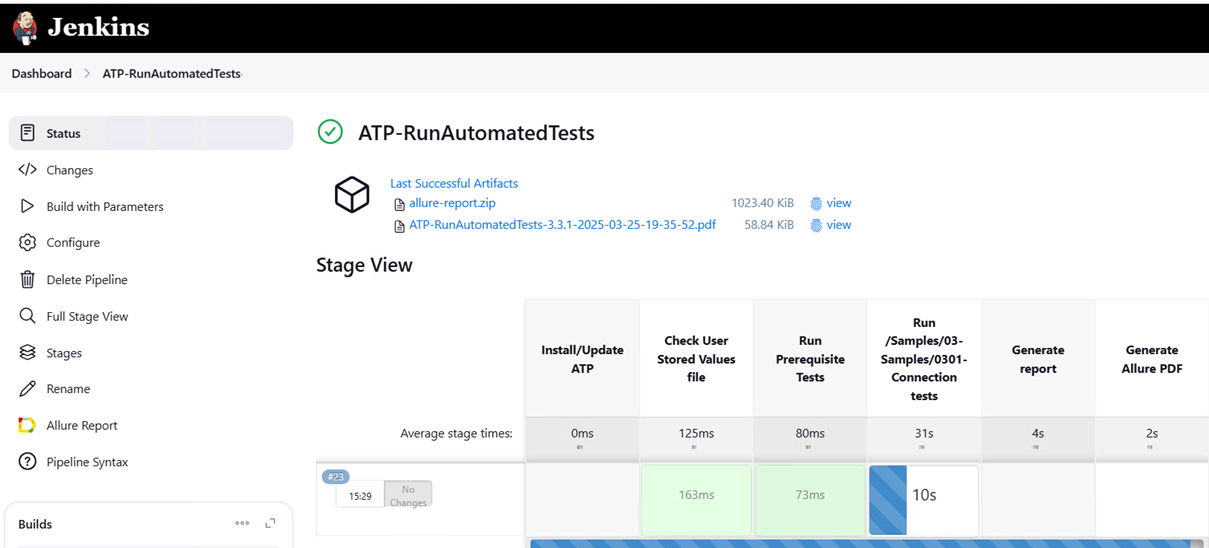Click the Builds panel heading
Viewport: 1209px width, 548px height.
coord(35,524)
